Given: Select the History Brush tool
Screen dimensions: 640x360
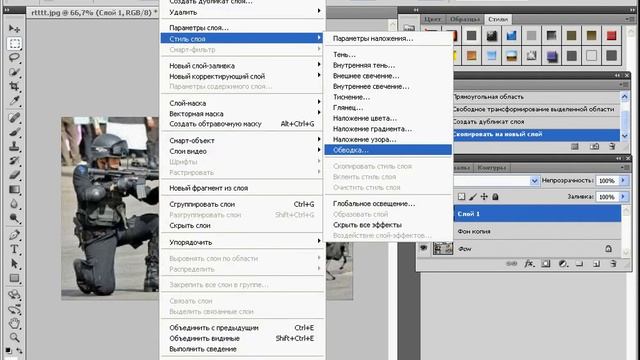Looking at the screenshot, I should pos(14,161).
